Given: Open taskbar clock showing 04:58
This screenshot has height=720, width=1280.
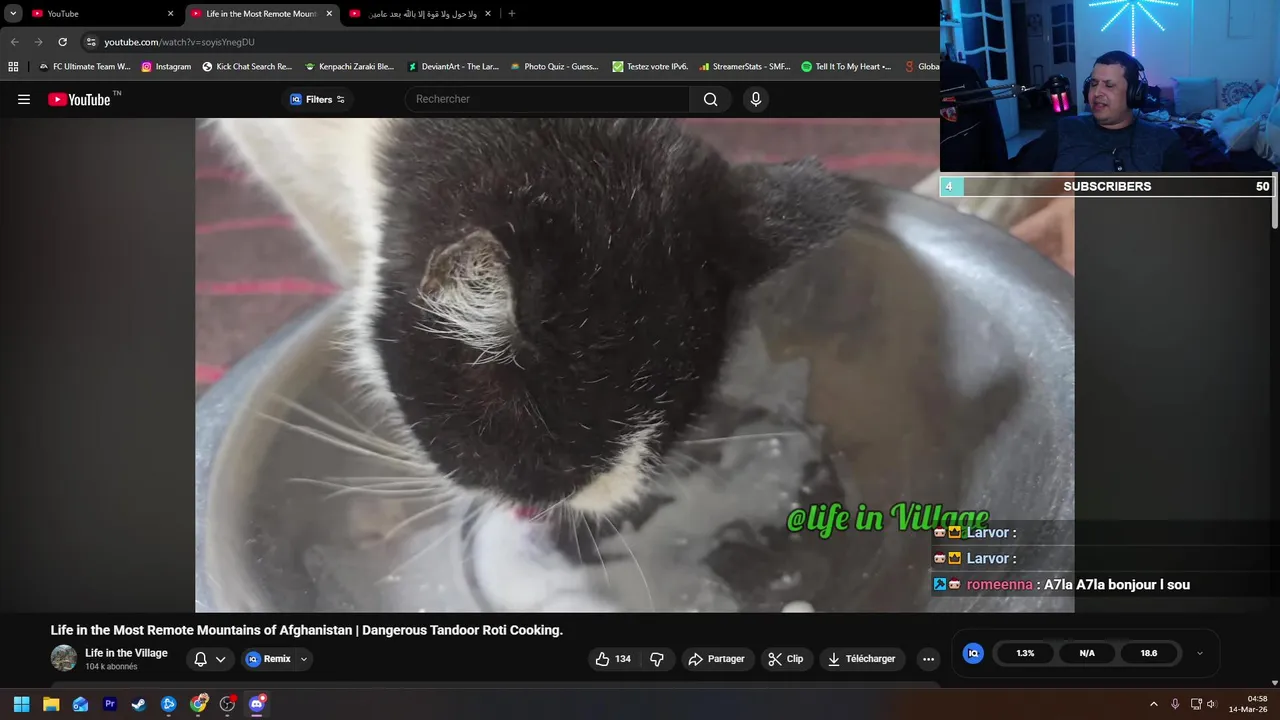Looking at the screenshot, I should coord(1250,704).
